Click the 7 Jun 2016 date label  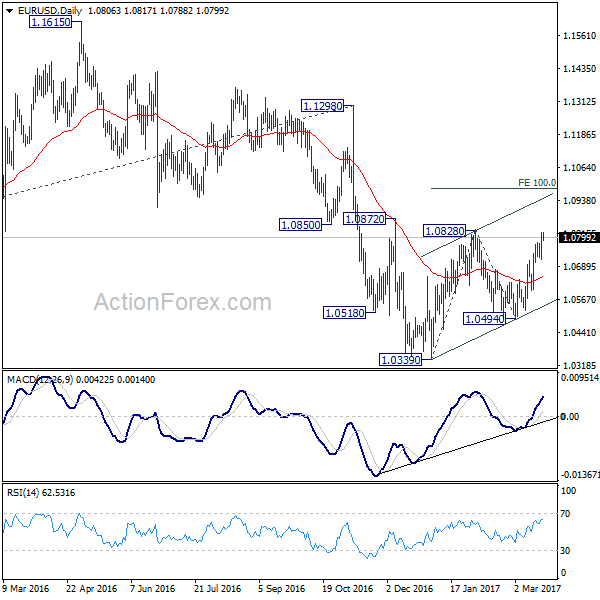[x=152, y=589]
